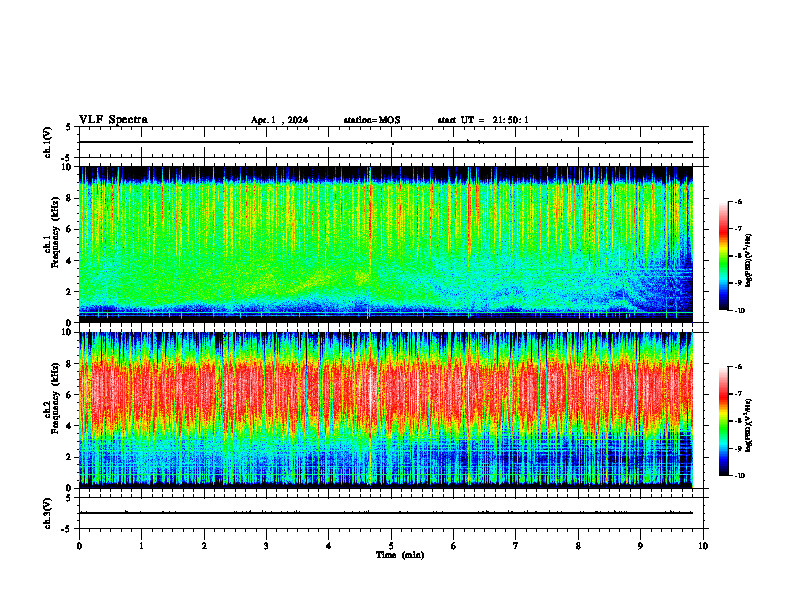Click the "4" tick on the time axis
This screenshot has width=792, height=612.
point(329,546)
